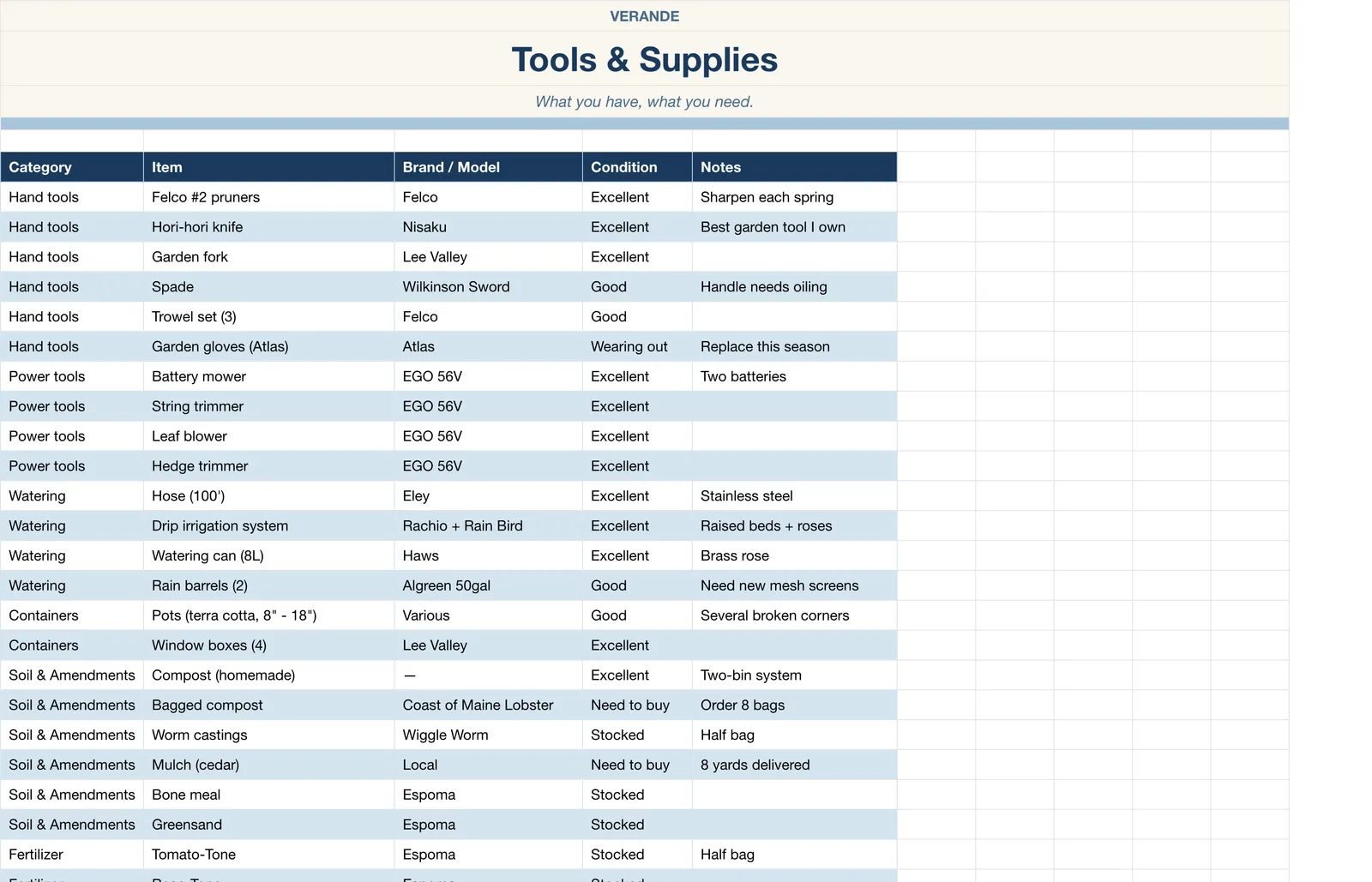This screenshot has width=1372, height=882.
Task: Click the Coast of Maine Lobster cell
Action: tap(488, 705)
